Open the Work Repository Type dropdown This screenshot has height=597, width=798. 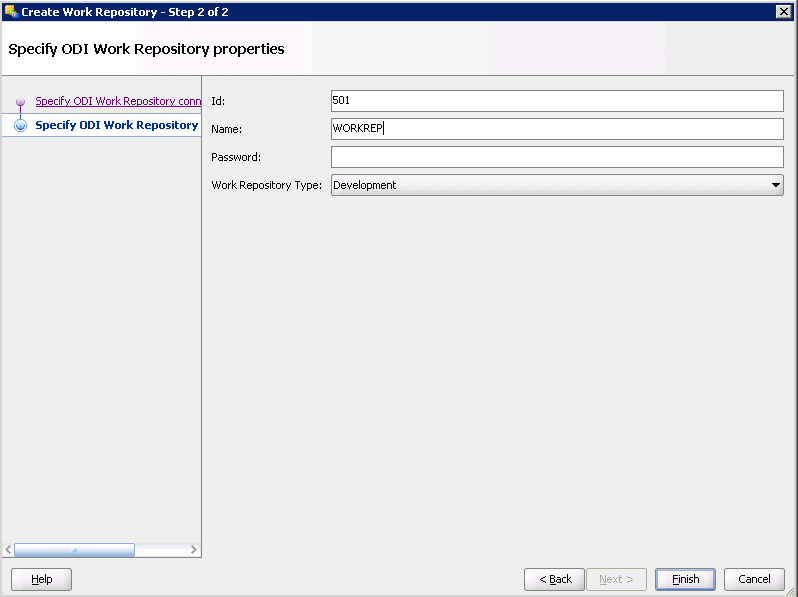click(x=557, y=185)
